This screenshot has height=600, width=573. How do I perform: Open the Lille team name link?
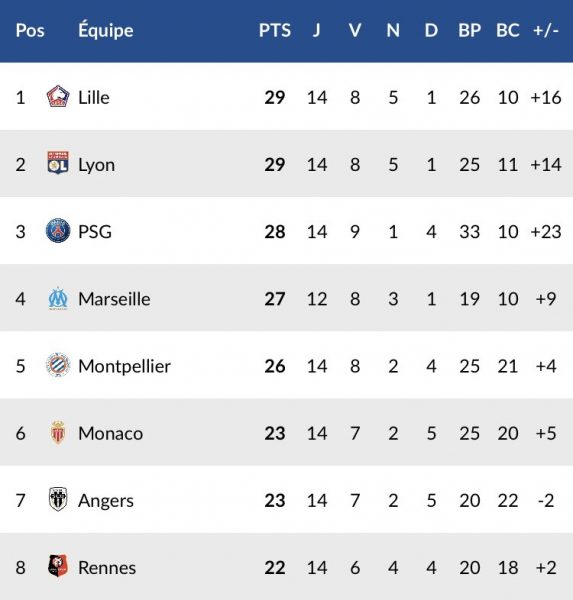click(x=94, y=97)
